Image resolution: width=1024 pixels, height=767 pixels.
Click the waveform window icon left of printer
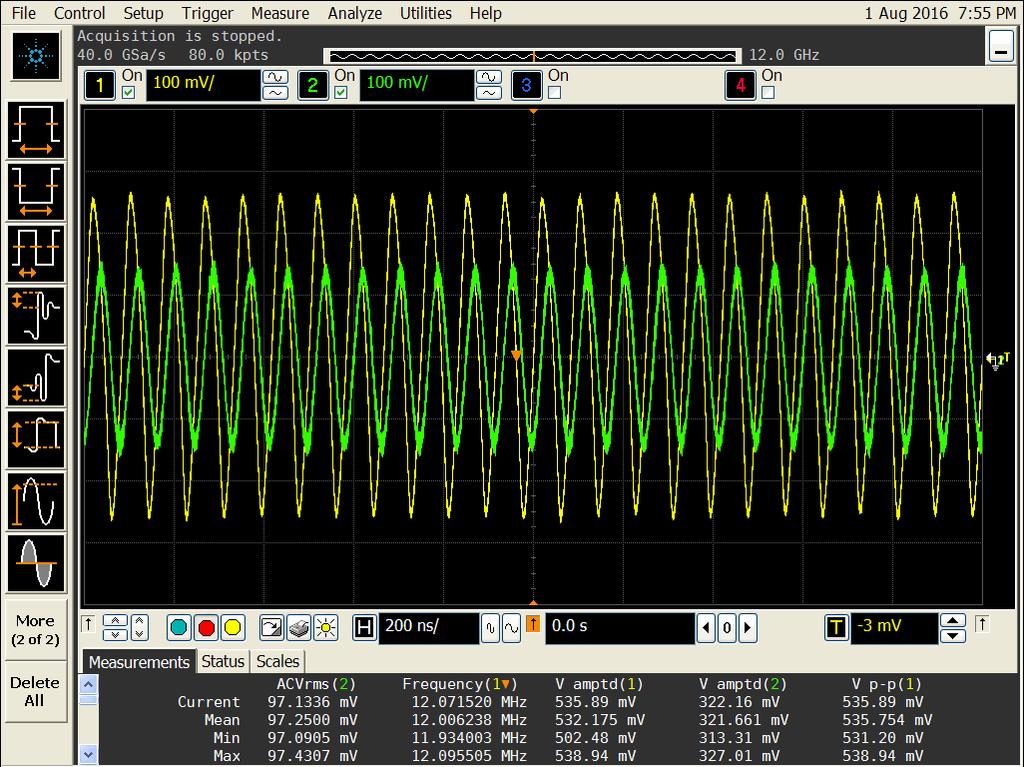[271, 628]
